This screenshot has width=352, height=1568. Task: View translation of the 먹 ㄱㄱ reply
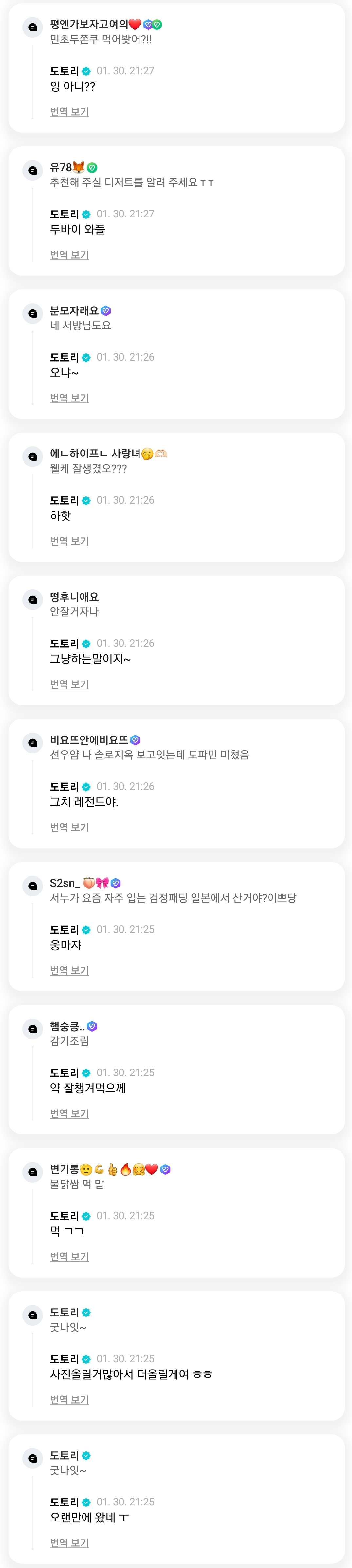coord(69,1256)
